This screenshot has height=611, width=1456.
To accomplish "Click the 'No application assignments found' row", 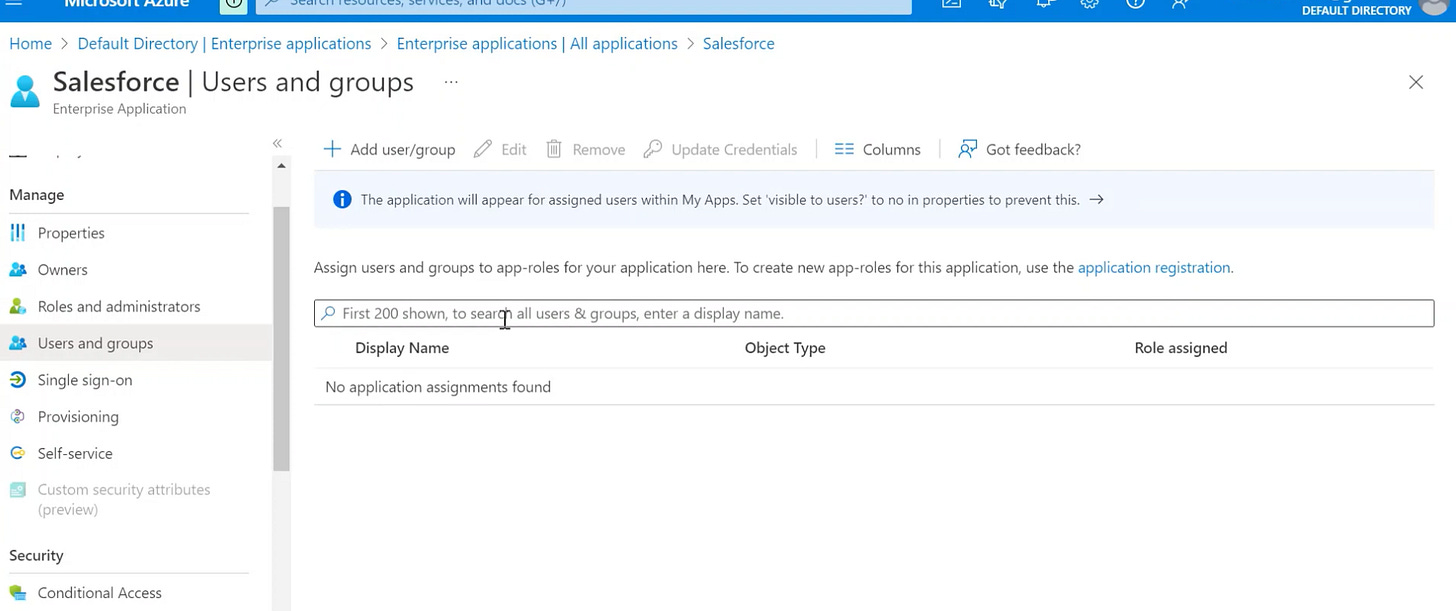I will tap(874, 387).
